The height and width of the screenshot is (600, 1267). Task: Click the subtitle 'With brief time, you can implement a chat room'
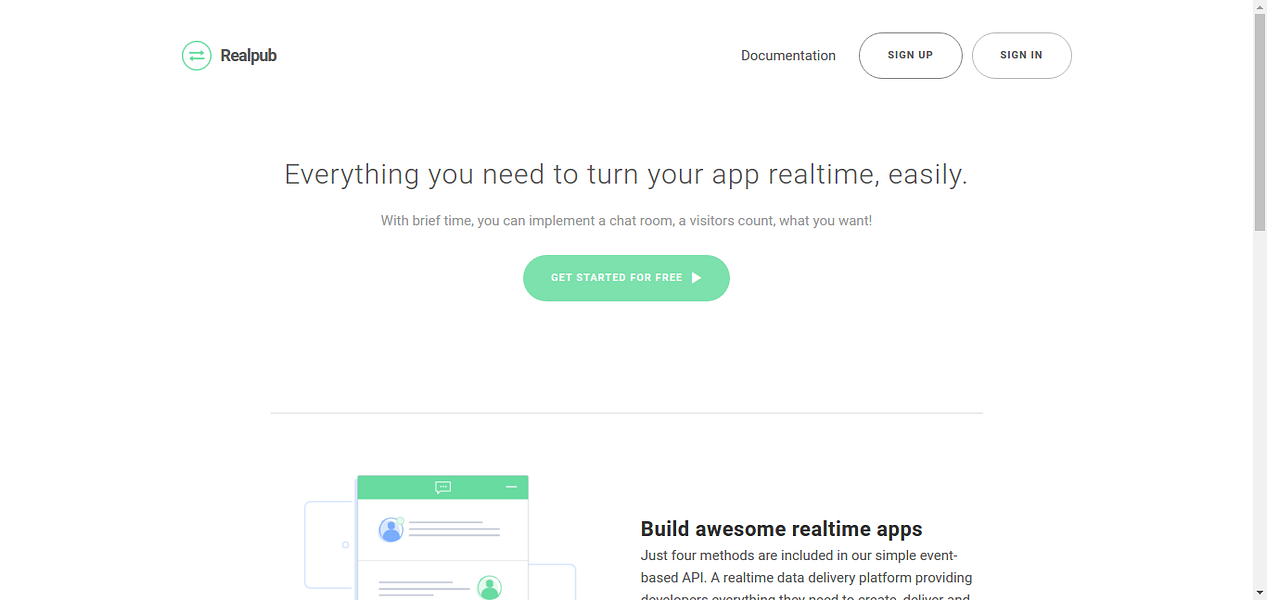pyautogui.click(x=626, y=220)
